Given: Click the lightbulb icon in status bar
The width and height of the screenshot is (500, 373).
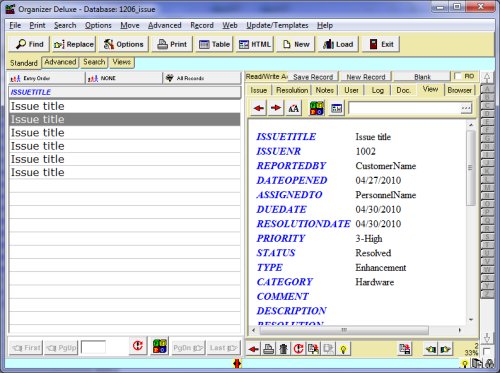Looking at the screenshot, I should [465, 364].
